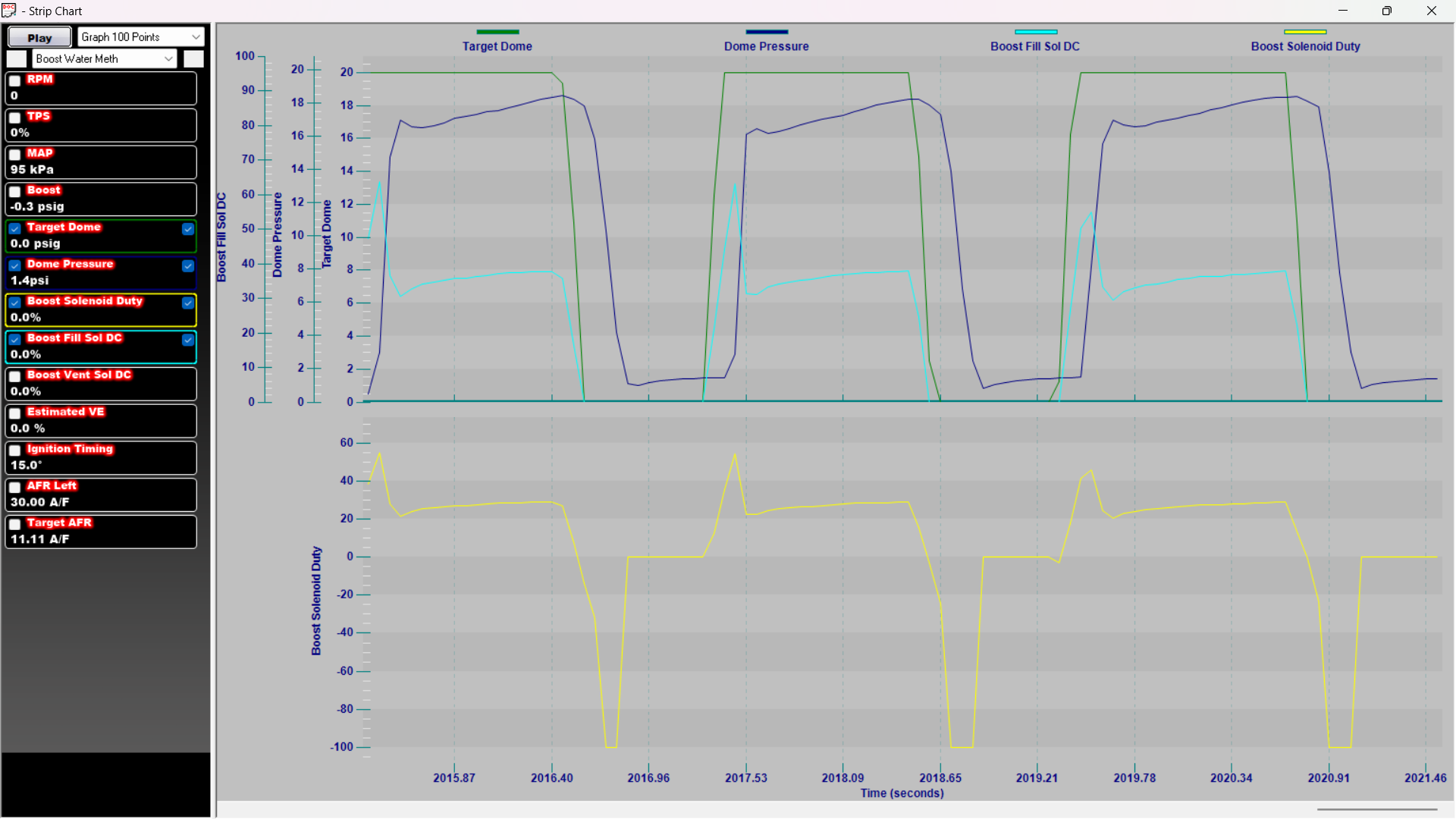Click the Boost Fill Sol DC cyan legend line
The image size is (1456, 819).
1035,32
